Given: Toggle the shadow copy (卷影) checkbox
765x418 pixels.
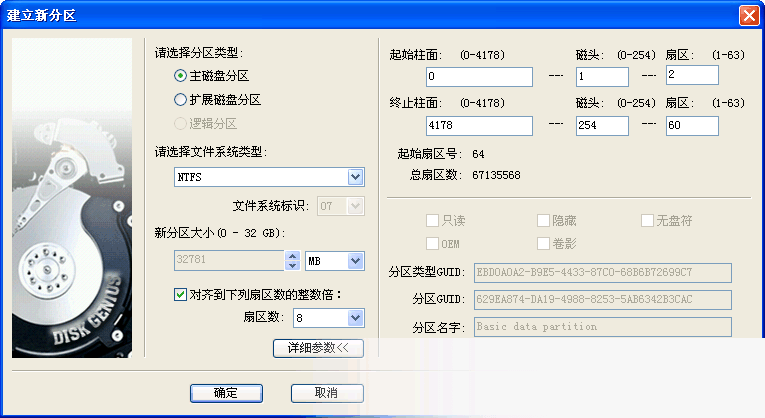Looking at the screenshot, I should pos(543,243).
